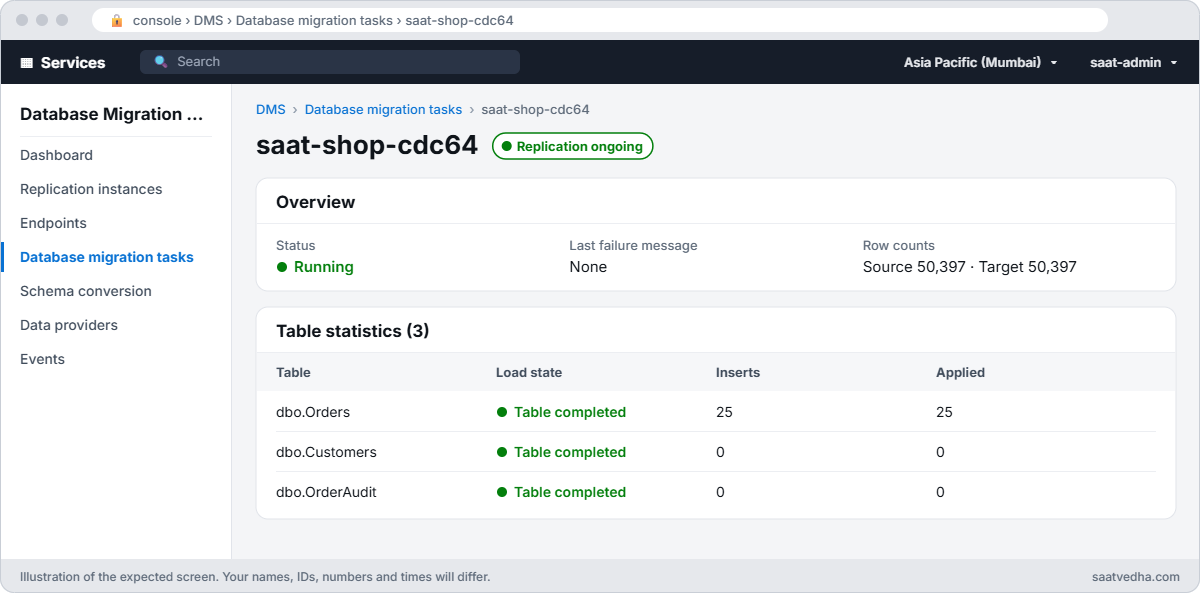
Task: Click the Inserts column header
Action: (738, 372)
